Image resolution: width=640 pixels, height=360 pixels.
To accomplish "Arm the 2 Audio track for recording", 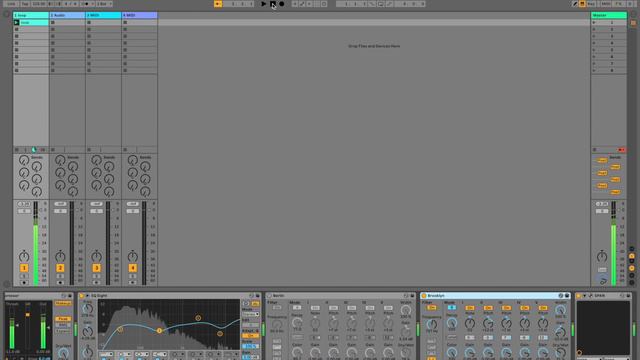I will [60, 282].
